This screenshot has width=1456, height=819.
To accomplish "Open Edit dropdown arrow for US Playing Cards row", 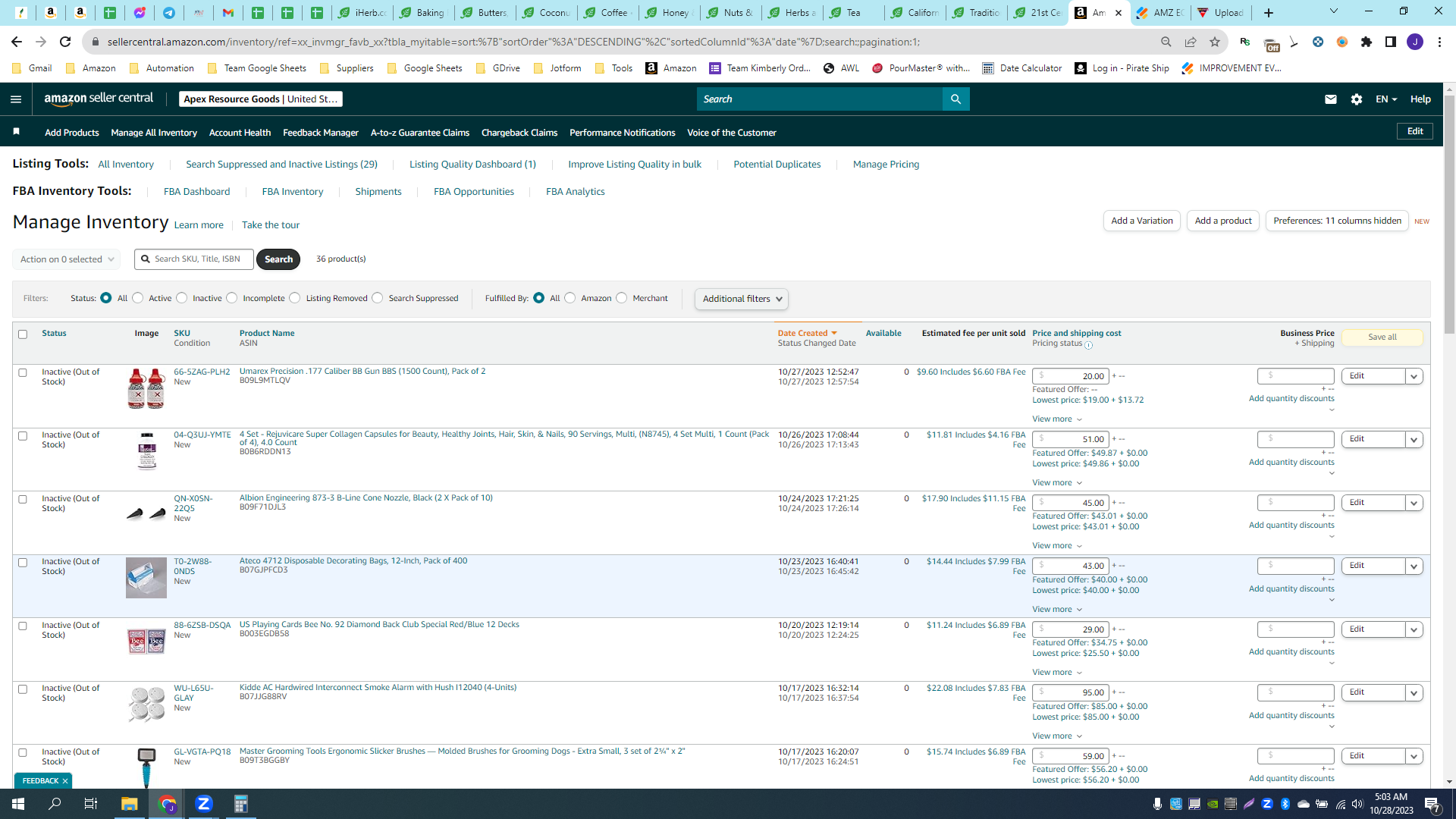I will tap(1414, 629).
